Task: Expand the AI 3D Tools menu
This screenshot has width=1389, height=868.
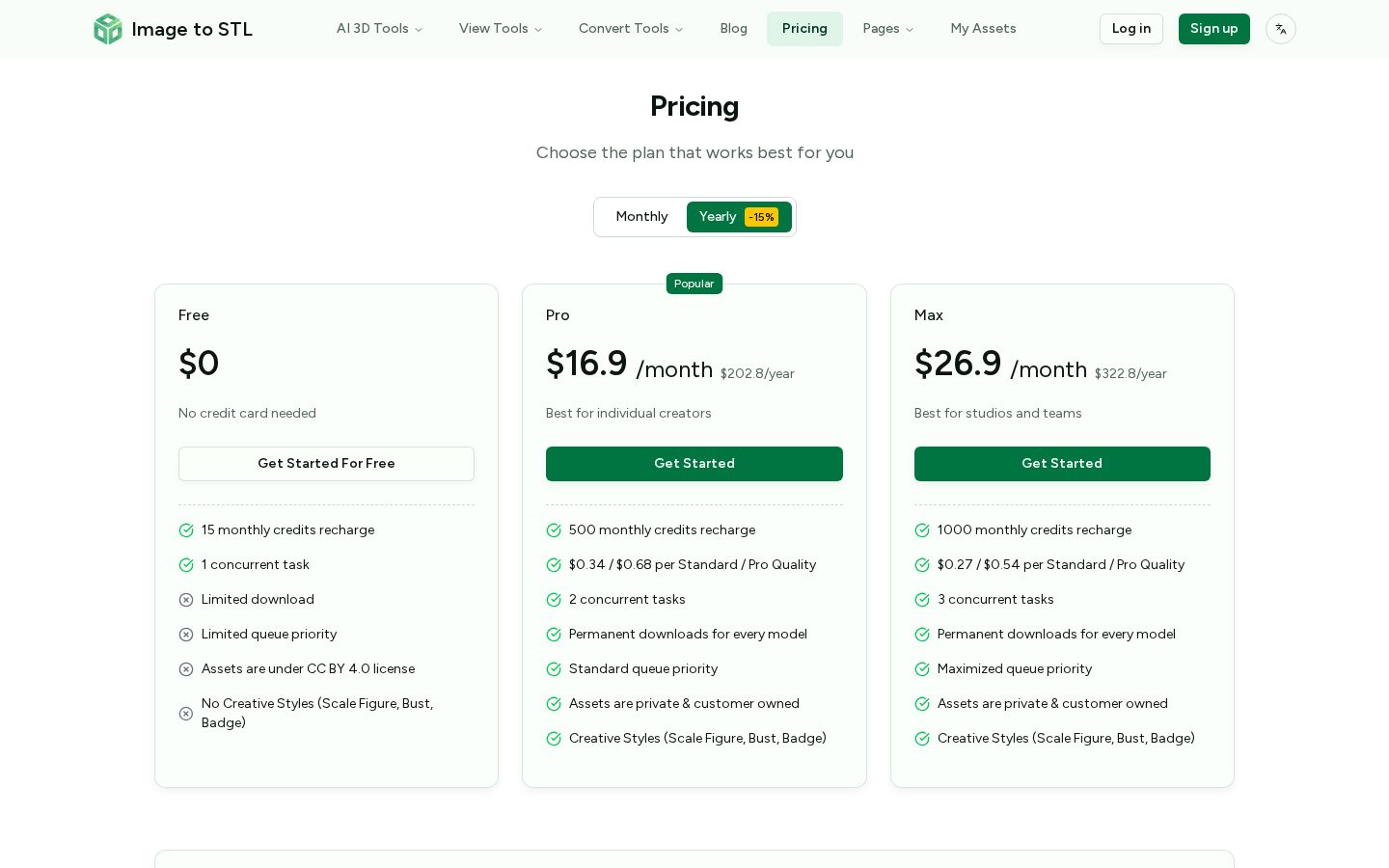Action: [379, 29]
